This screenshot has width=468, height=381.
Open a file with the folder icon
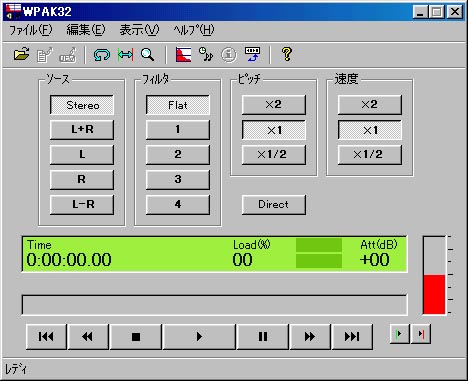(x=22, y=54)
